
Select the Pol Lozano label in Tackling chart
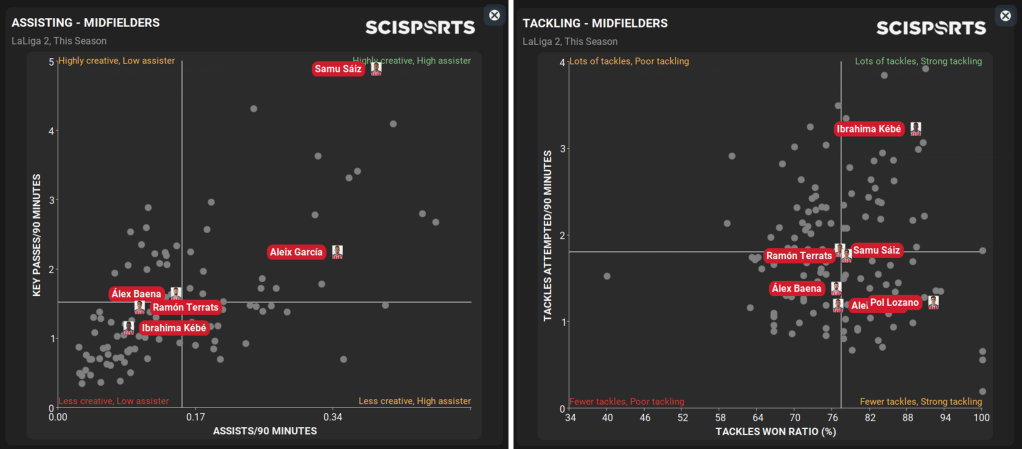894,302
